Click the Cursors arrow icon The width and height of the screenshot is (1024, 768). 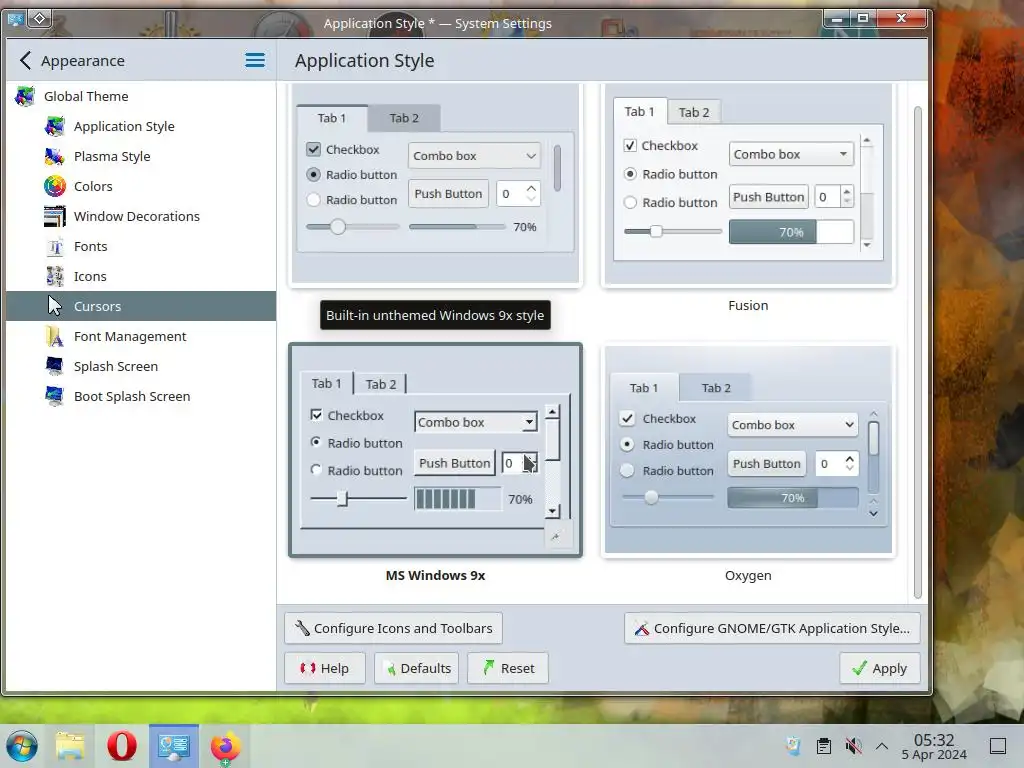pos(55,306)
